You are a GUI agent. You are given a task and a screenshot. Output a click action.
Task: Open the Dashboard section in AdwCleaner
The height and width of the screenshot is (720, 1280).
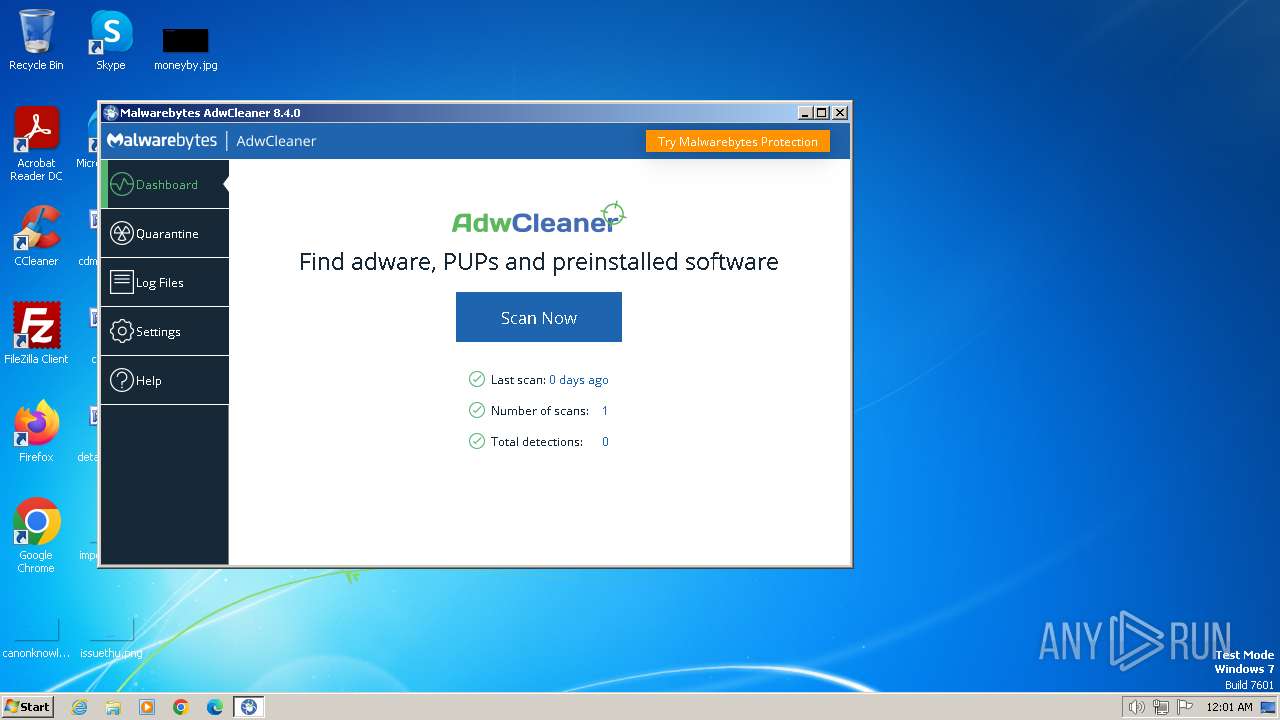pos(165,184)
